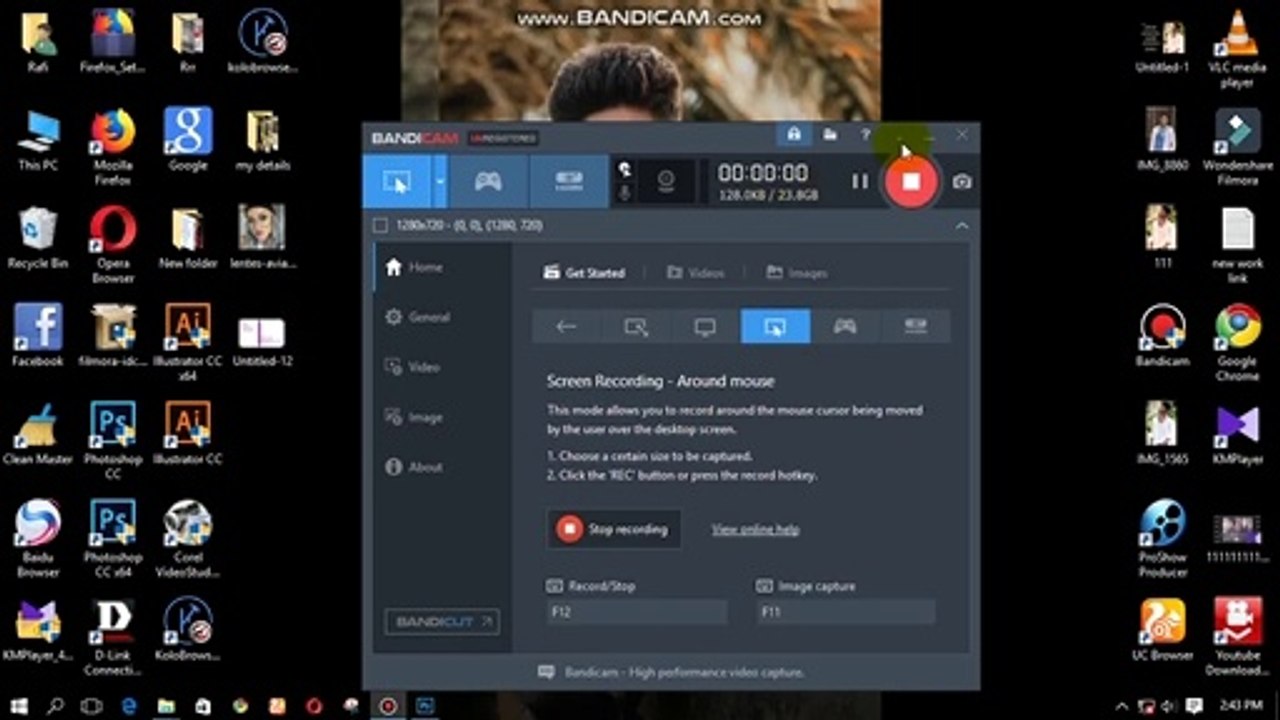The width and height of the screenshot is (1280, 720).
Task: Open the Opera Browser desktop icon
Action: point(113,245)
